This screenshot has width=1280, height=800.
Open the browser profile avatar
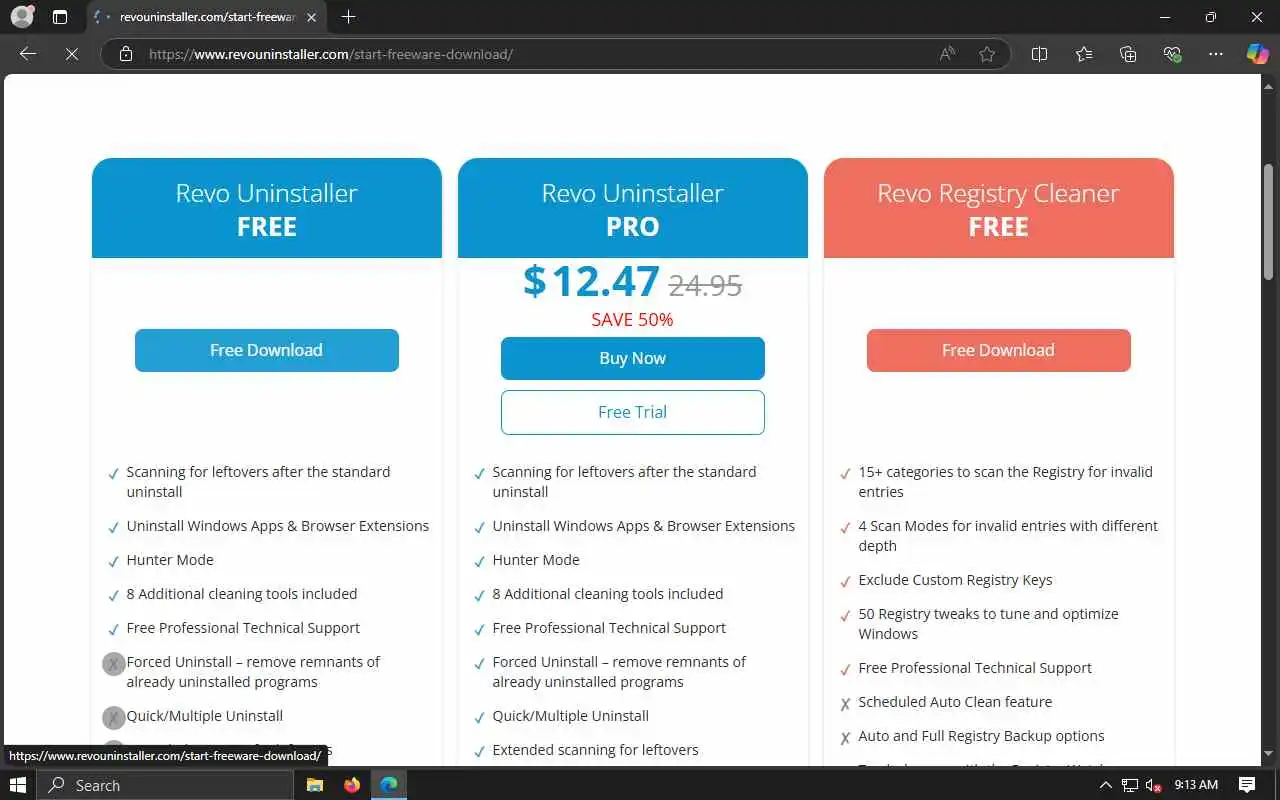tap(22, 17)
